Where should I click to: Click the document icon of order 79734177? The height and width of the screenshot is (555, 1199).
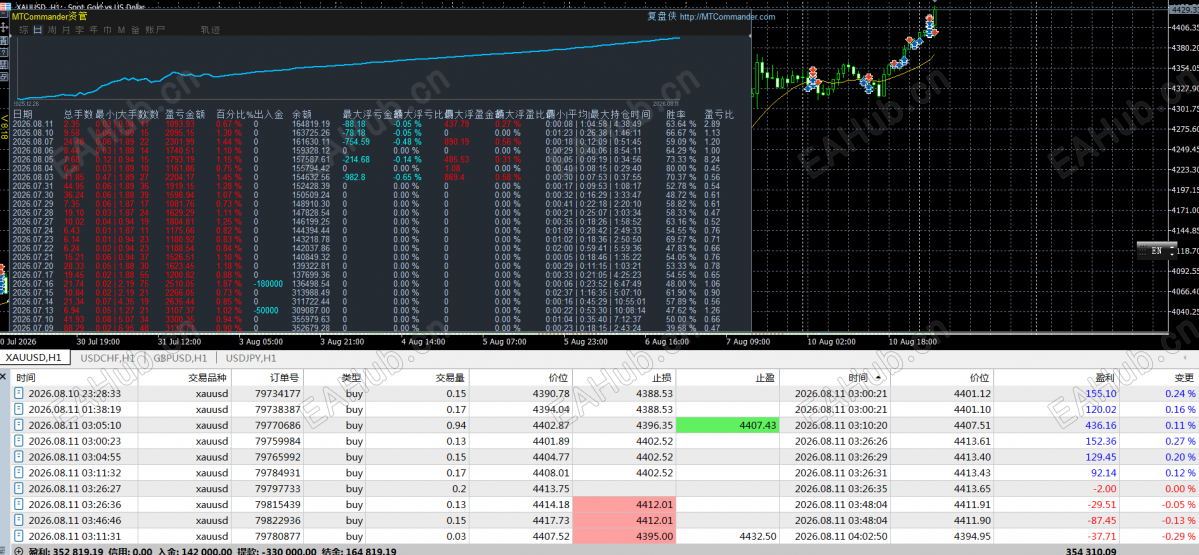[20, 393]
